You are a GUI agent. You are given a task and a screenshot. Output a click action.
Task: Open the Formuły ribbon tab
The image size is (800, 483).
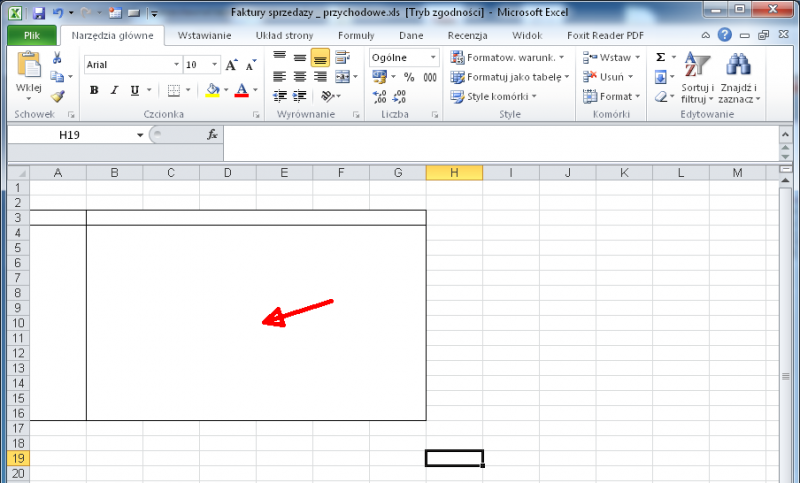pyautogui.click(x=356, y=35)
